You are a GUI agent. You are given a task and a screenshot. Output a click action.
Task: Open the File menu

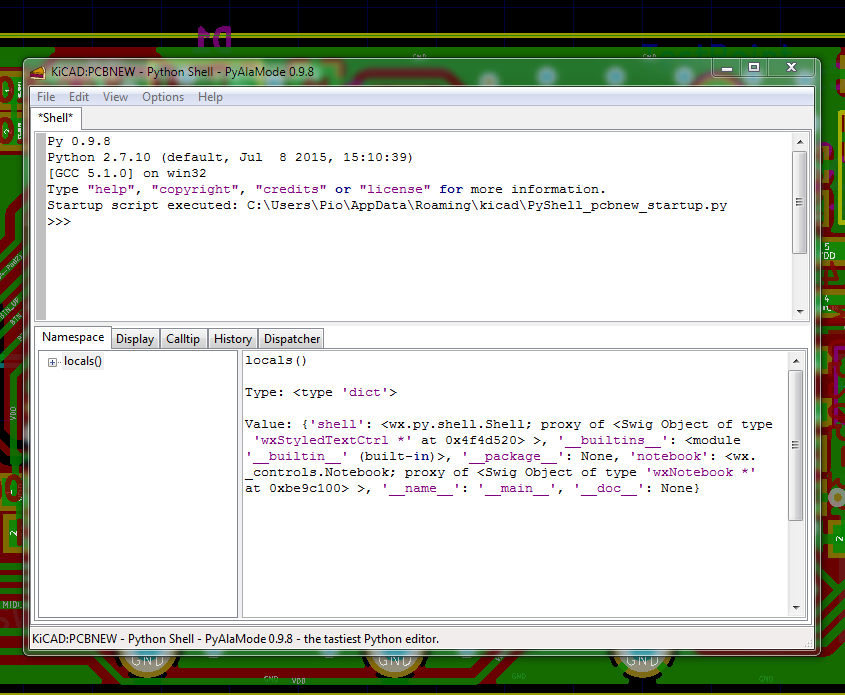46,97
